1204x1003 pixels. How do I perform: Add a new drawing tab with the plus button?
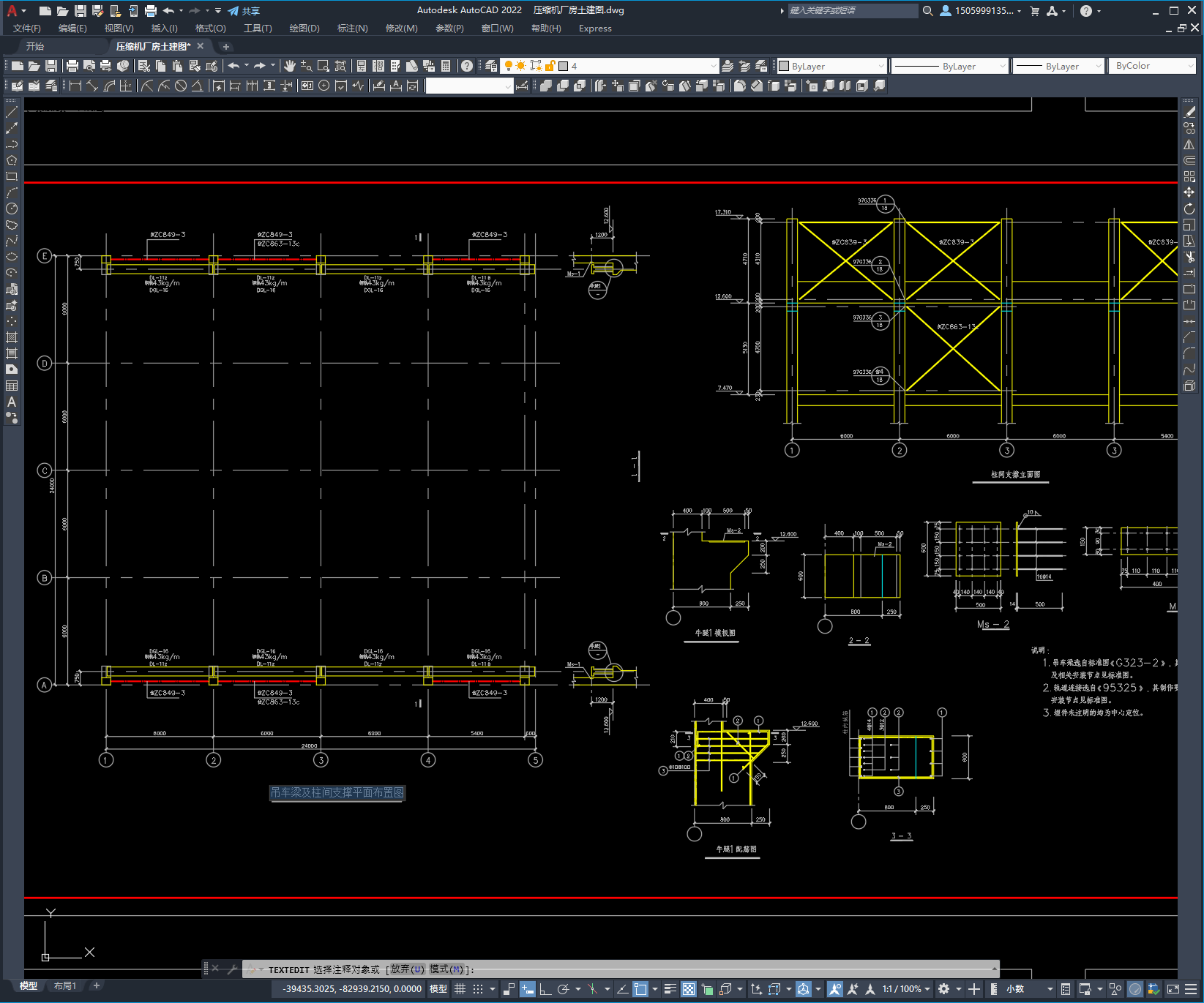coord(225,46)
